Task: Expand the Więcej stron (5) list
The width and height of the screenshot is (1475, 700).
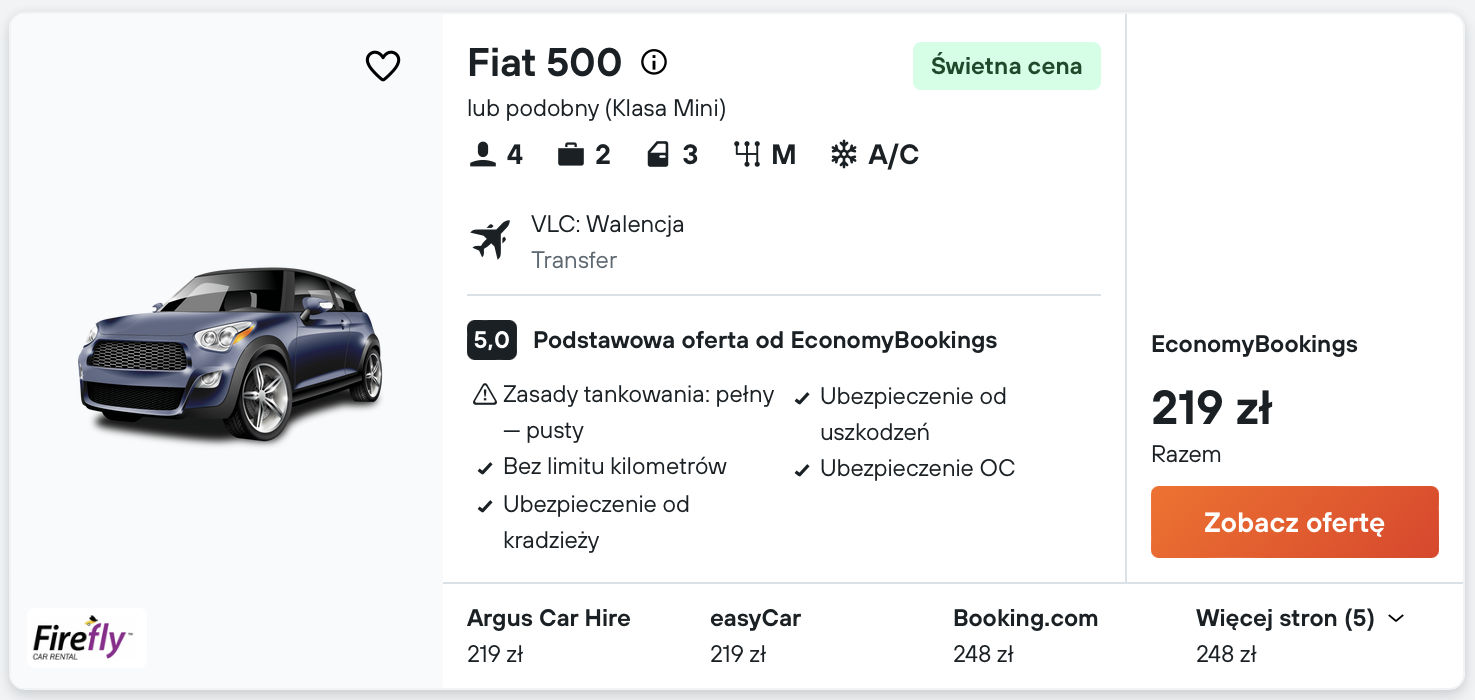Action: 1285,618
